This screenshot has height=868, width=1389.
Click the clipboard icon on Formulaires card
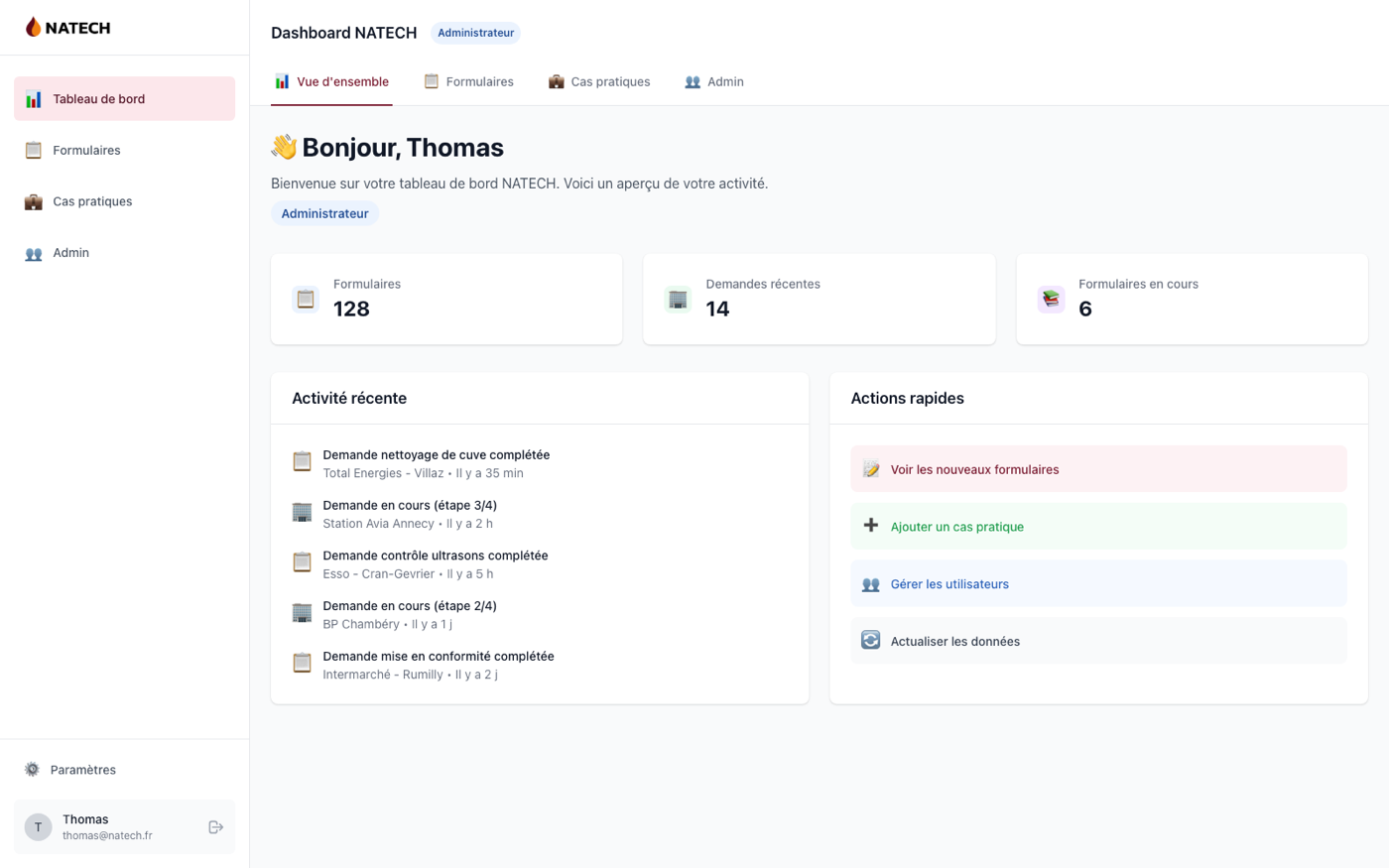pos(306,299)
